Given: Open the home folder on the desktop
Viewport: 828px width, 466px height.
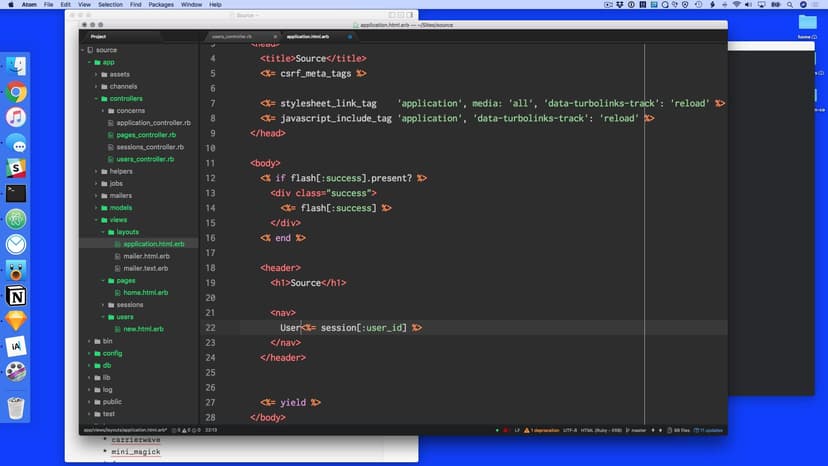Looking at the screenshot, I should (x=808, y=25).
